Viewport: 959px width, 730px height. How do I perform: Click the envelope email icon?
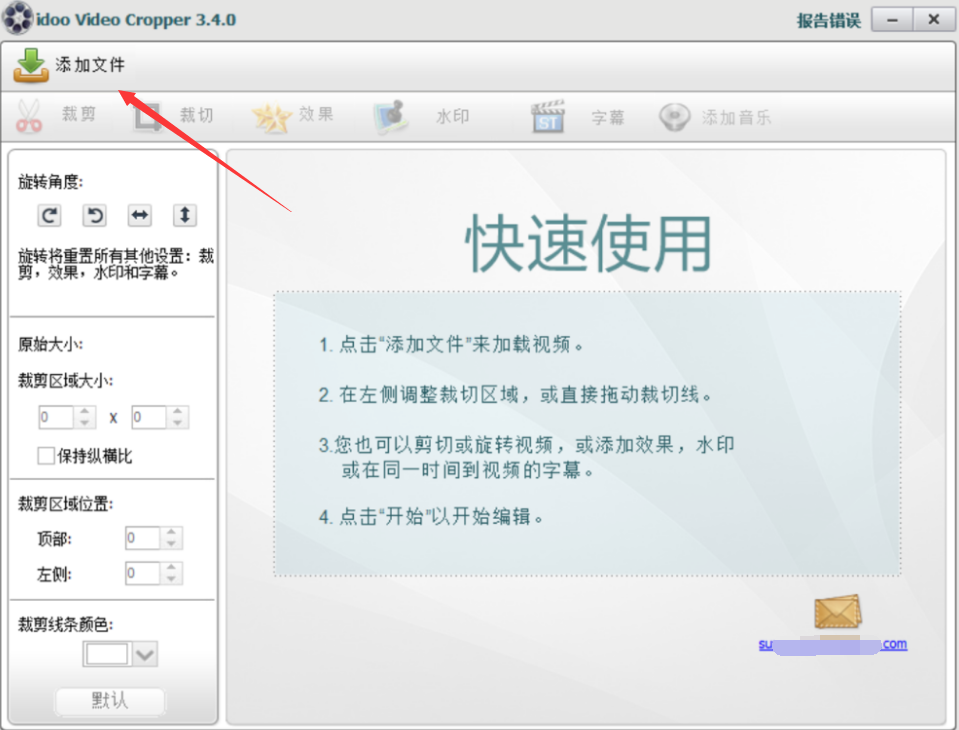point(837,612)
